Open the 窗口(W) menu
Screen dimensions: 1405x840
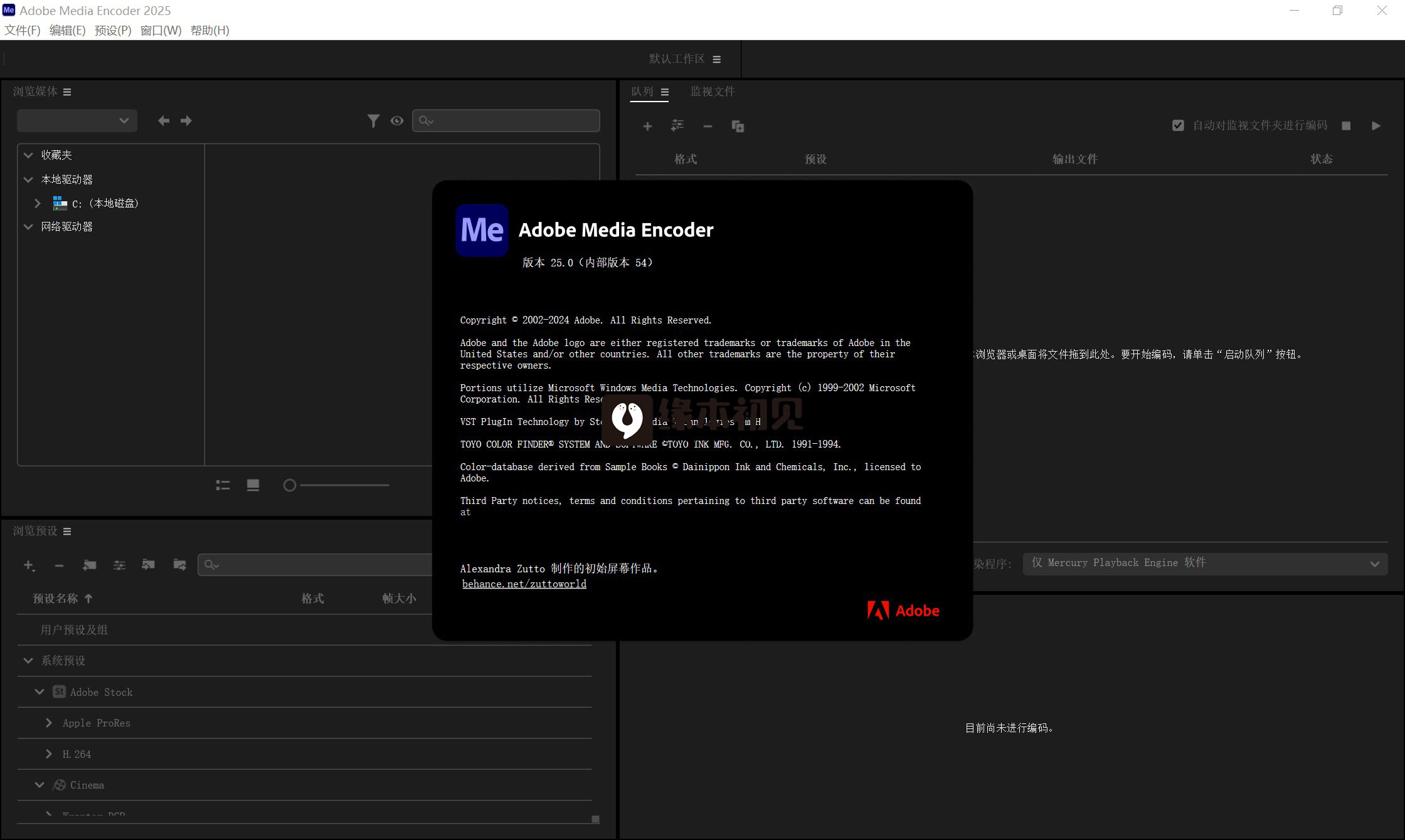click(x=161, y=30)
